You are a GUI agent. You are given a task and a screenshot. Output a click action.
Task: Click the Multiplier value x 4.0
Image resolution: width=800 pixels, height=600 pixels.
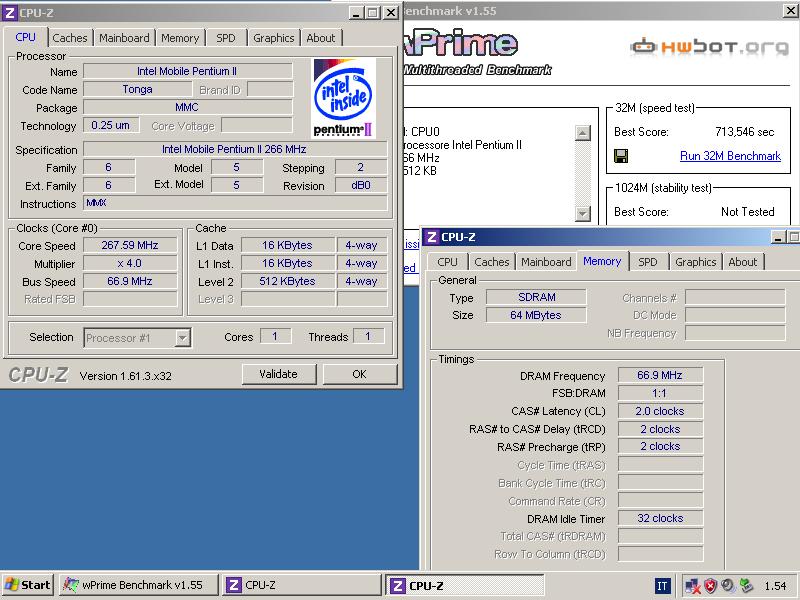130,264
